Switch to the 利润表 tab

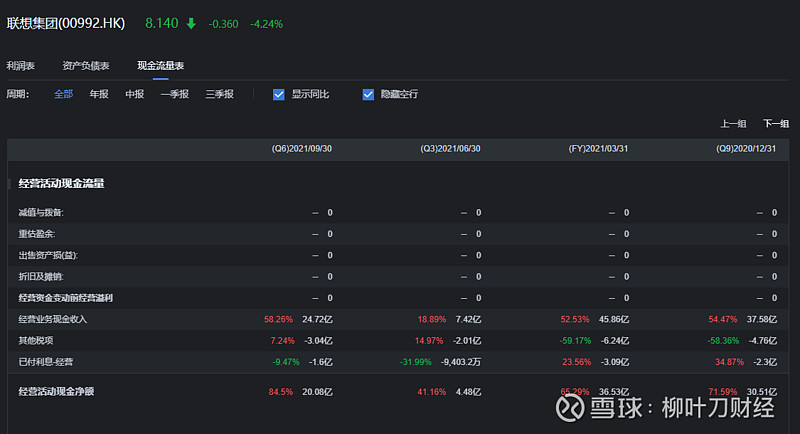click(x=20, y=66)
